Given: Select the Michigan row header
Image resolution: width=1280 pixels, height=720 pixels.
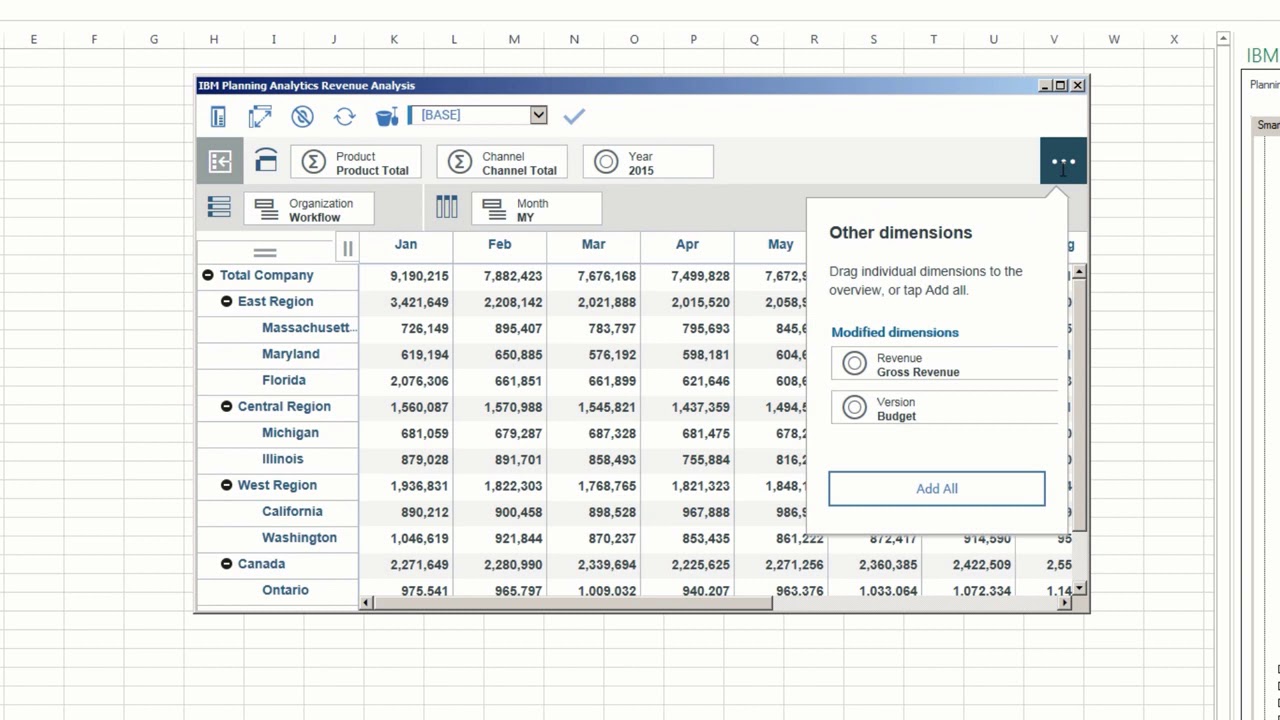Looking at the screenshot, I should pyautogui.click(x=290, y=433).
